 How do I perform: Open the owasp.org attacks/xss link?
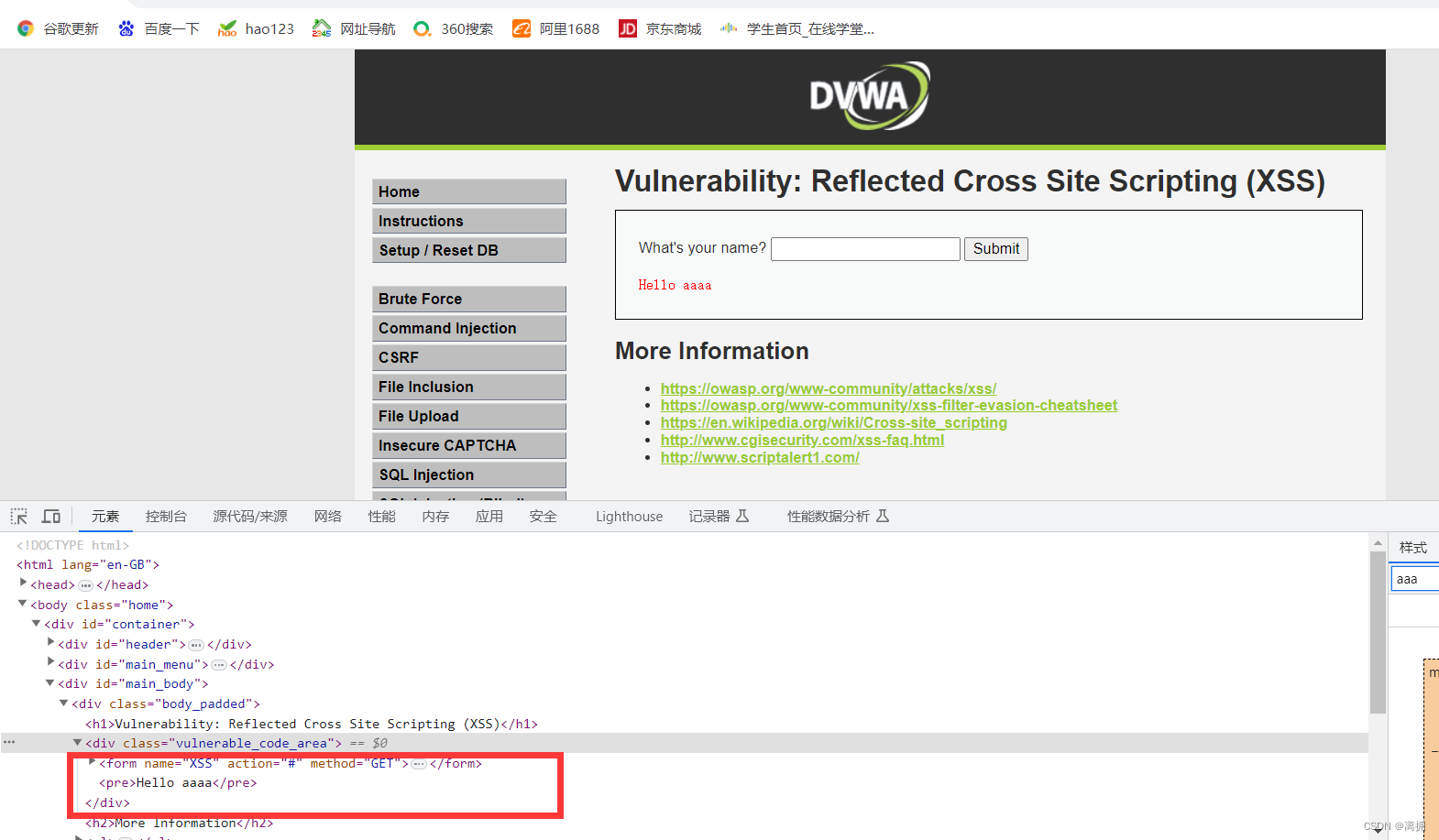[x=829, y=388]
